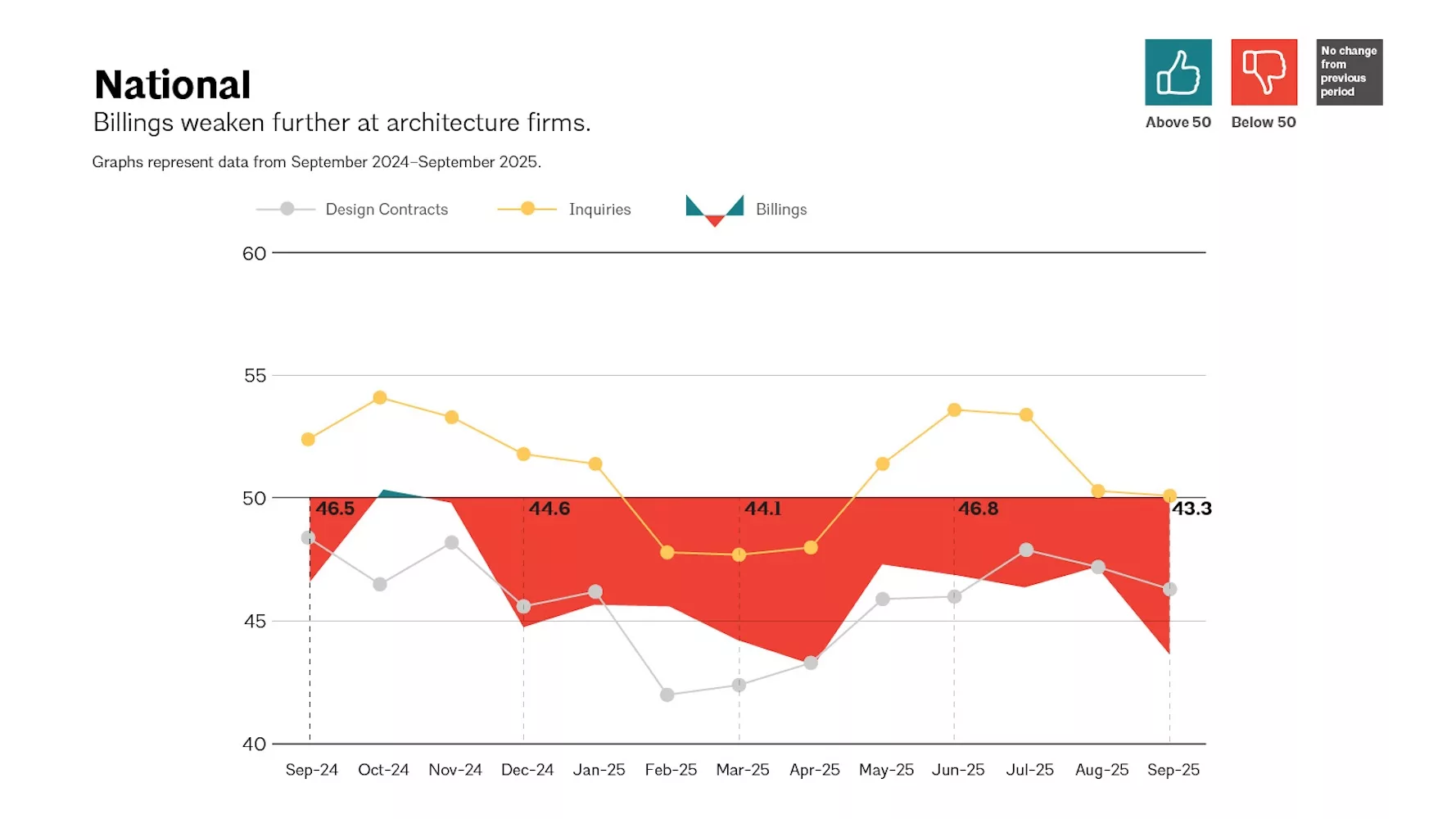Click the National heading
The image size is (1456, 819).
(x=173, y=85)
